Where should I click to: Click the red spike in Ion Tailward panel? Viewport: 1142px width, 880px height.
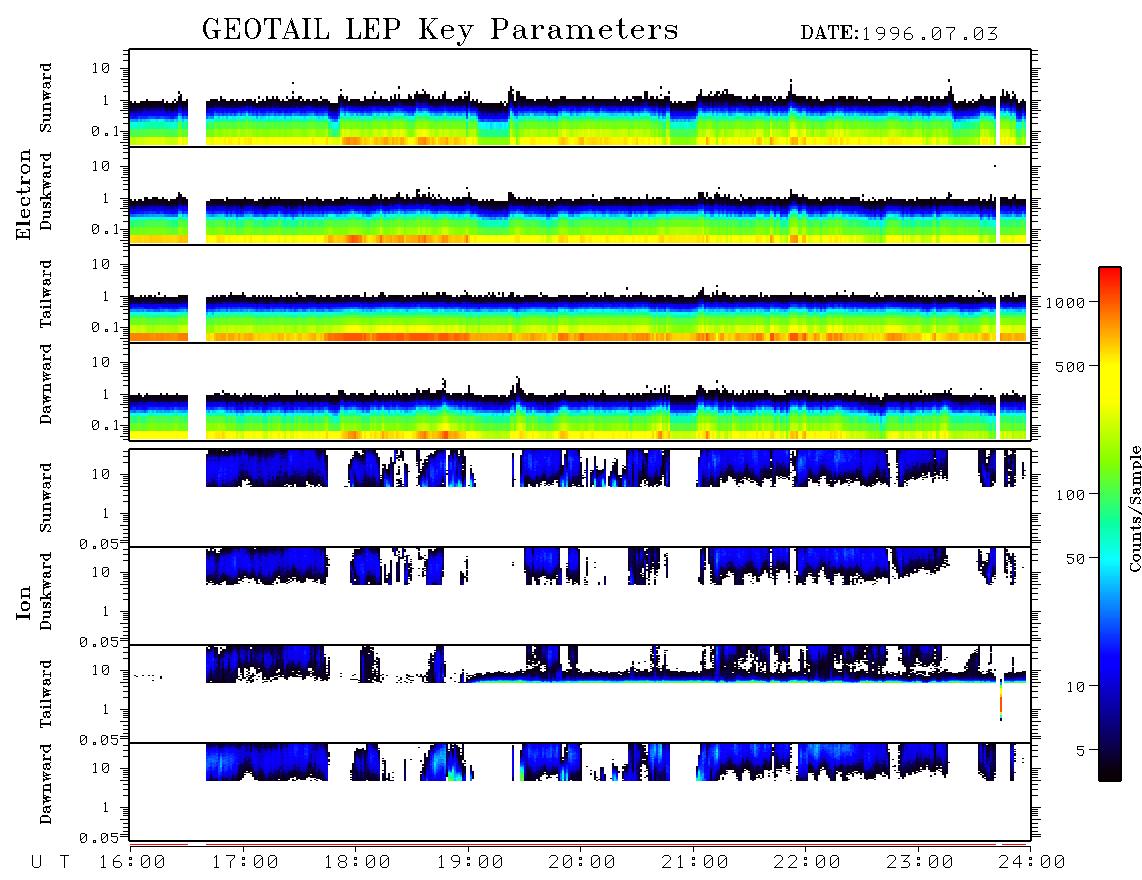tap(1001, 701)
